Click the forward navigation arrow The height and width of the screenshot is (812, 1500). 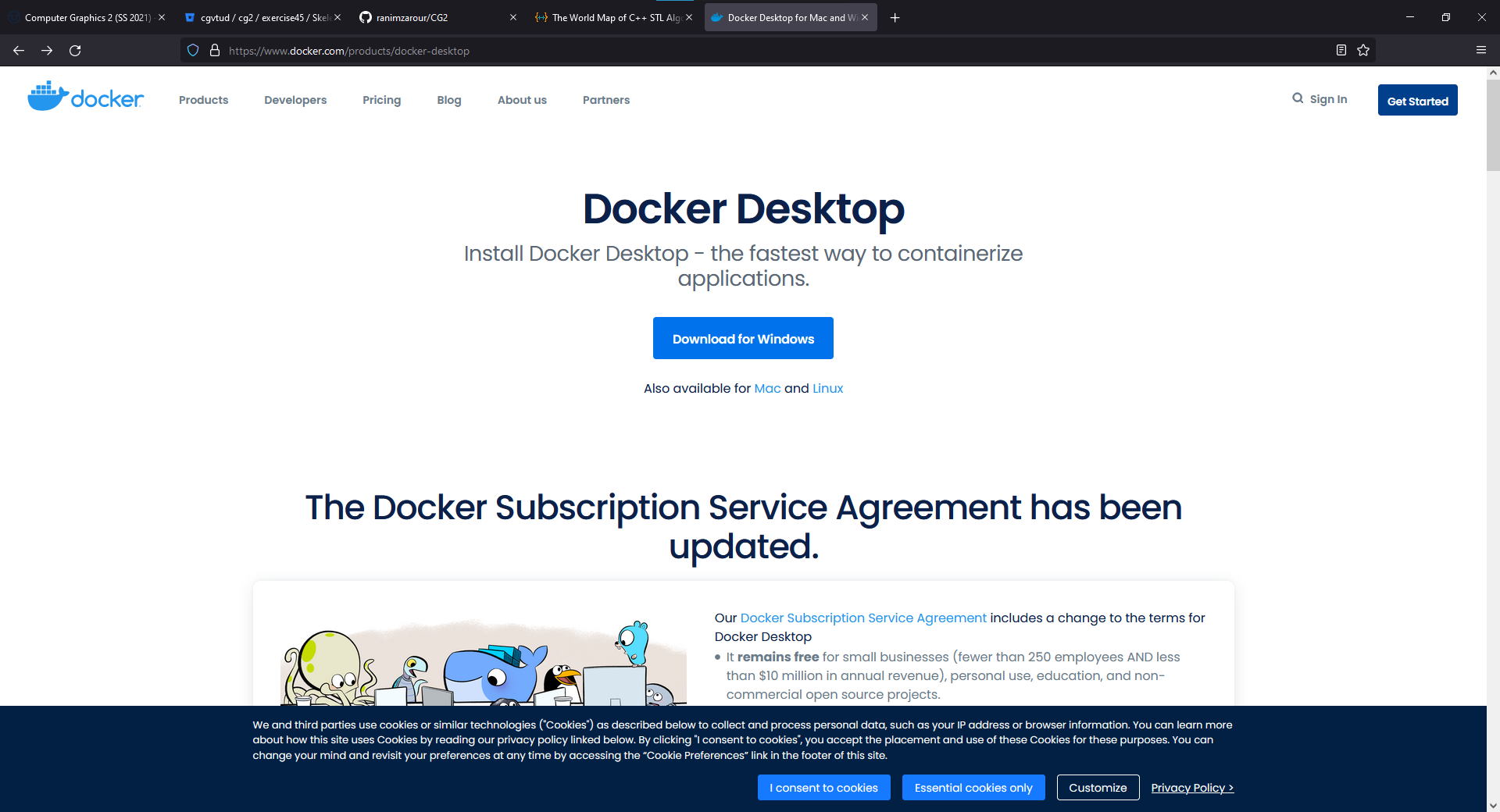(x=46, y=50)
